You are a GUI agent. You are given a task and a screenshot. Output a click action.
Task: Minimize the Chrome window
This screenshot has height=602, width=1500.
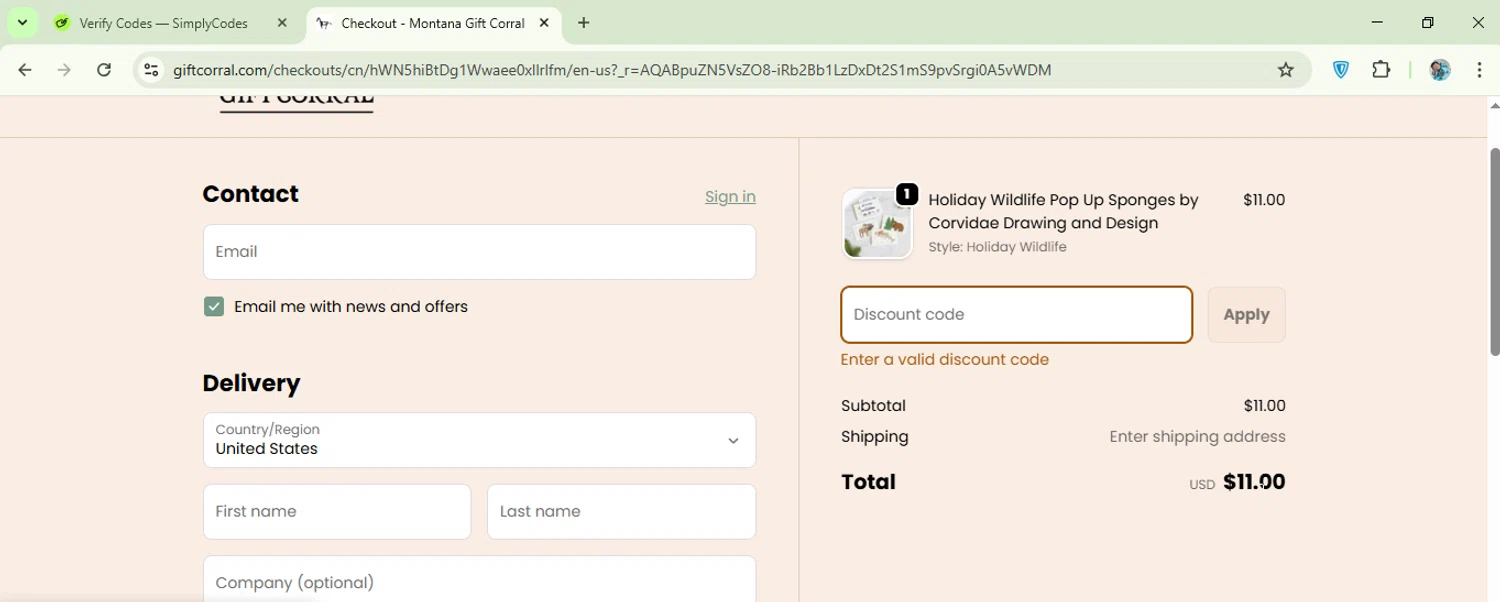pos(1377,23)
